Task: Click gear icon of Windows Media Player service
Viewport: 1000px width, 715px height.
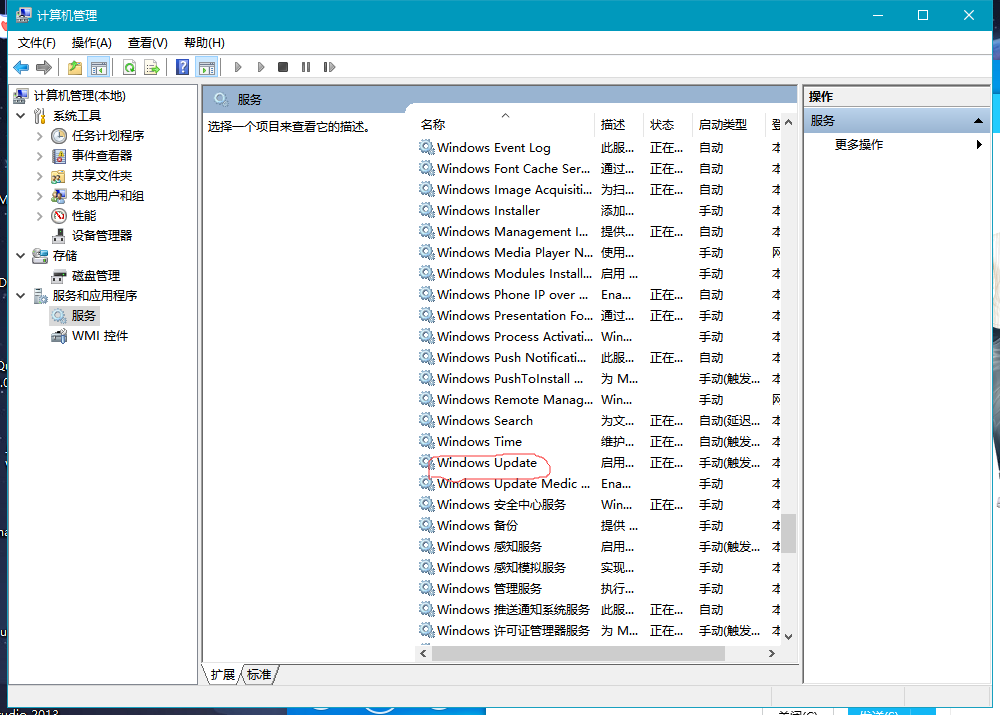Action: pyautogui.click(x=426, y=253)
